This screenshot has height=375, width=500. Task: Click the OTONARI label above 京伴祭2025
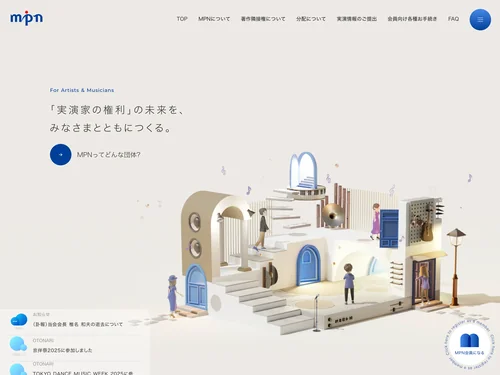(43, 340)
